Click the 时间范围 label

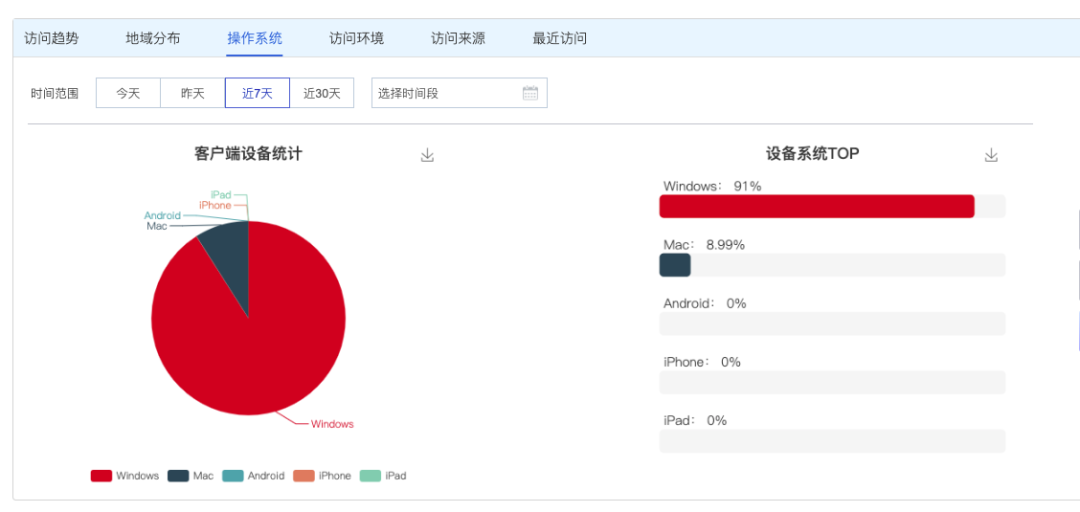coord(54,94)
